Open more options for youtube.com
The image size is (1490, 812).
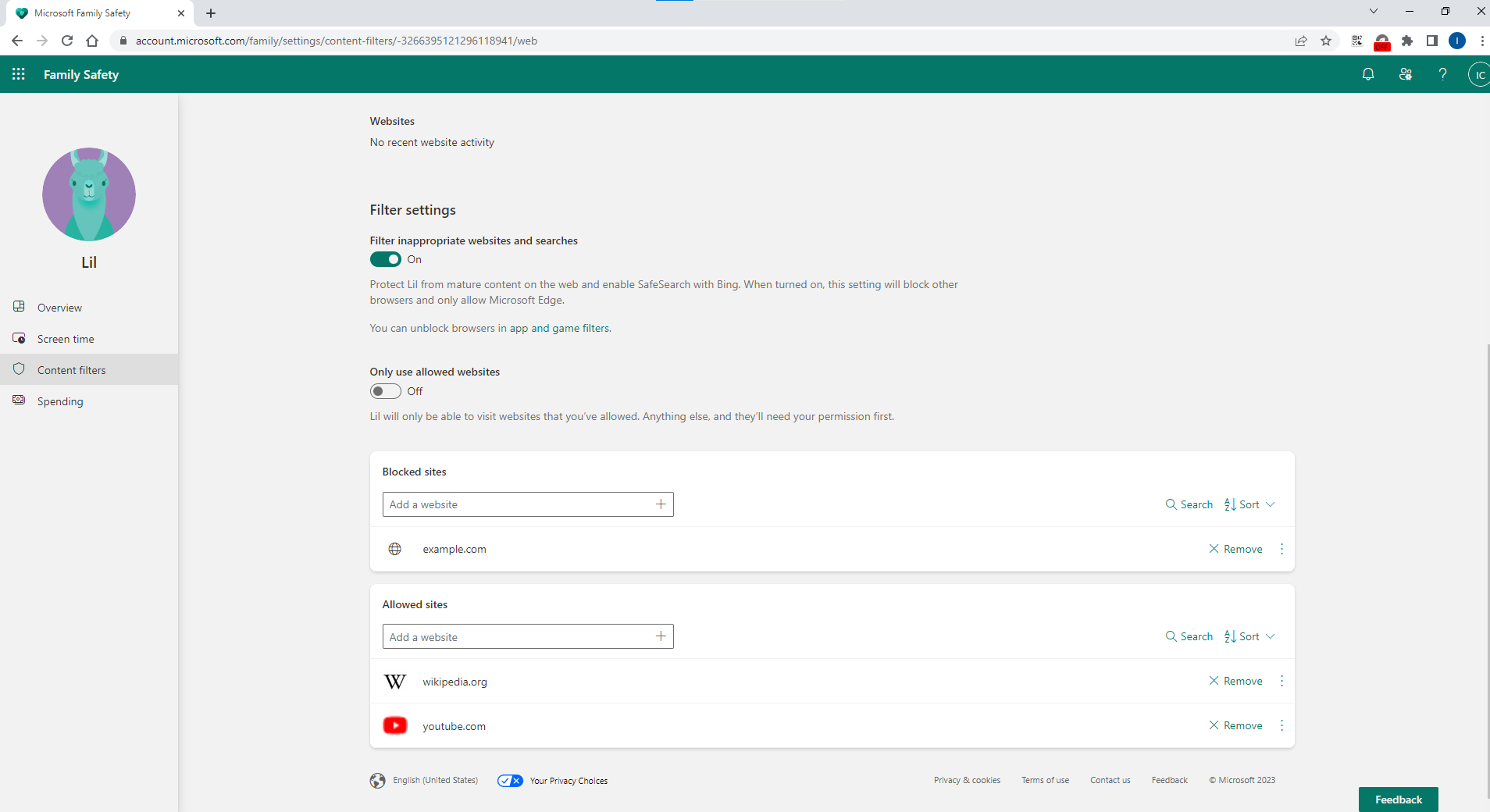point(1281,725)
